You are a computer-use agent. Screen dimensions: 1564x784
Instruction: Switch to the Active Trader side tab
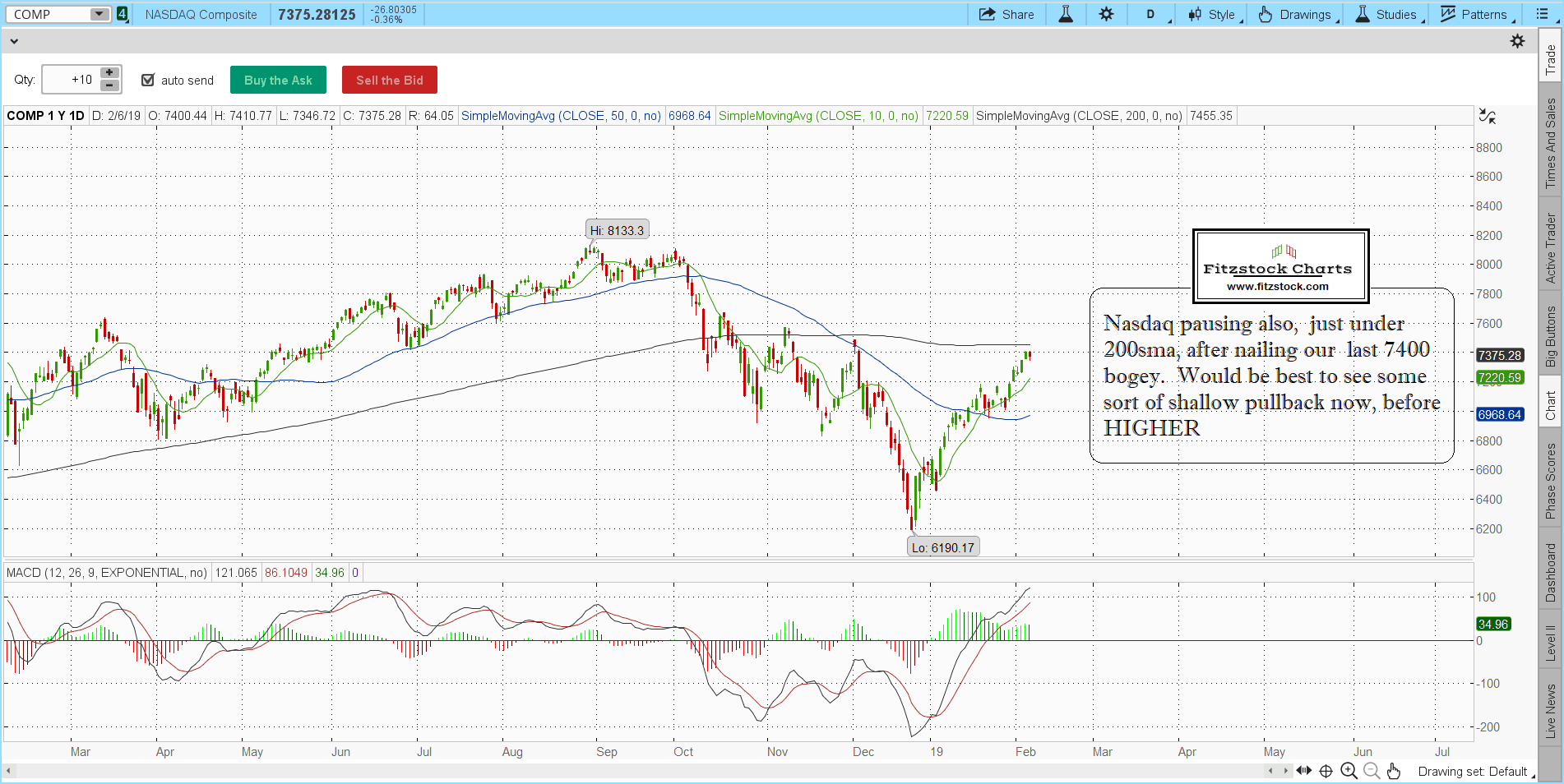(x=1551, y=248)
